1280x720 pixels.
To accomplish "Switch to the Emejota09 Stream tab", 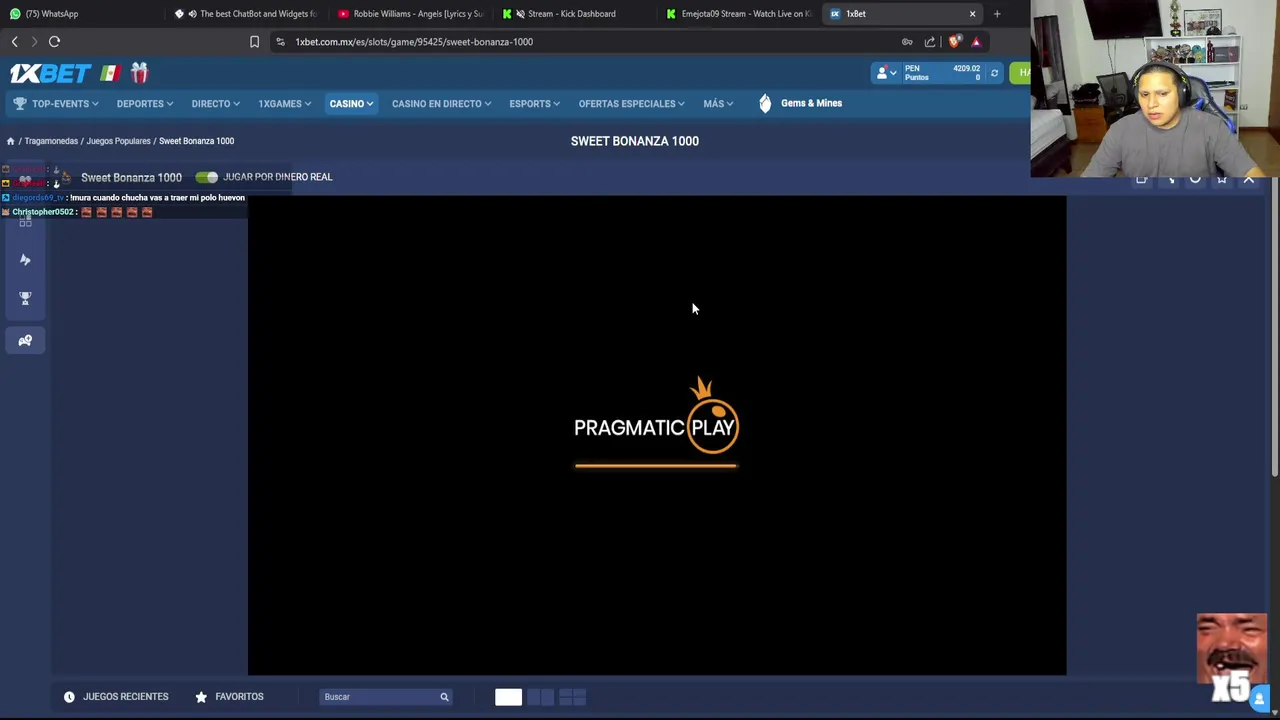I will pos(738,14).
